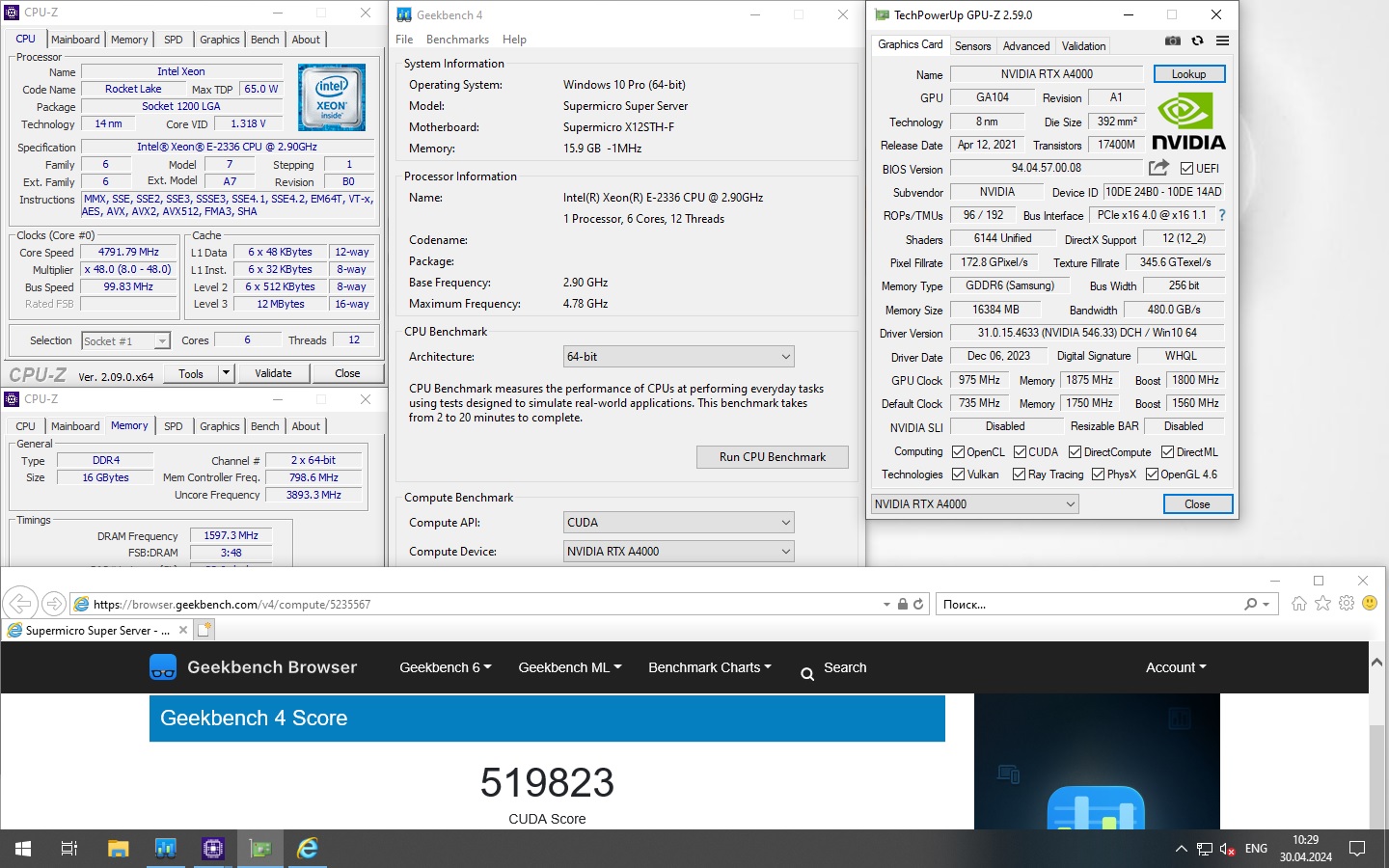The image size is (1389, 868).
Task: Open Architecture 64-bit dropdown
Action: coord(679,357)
